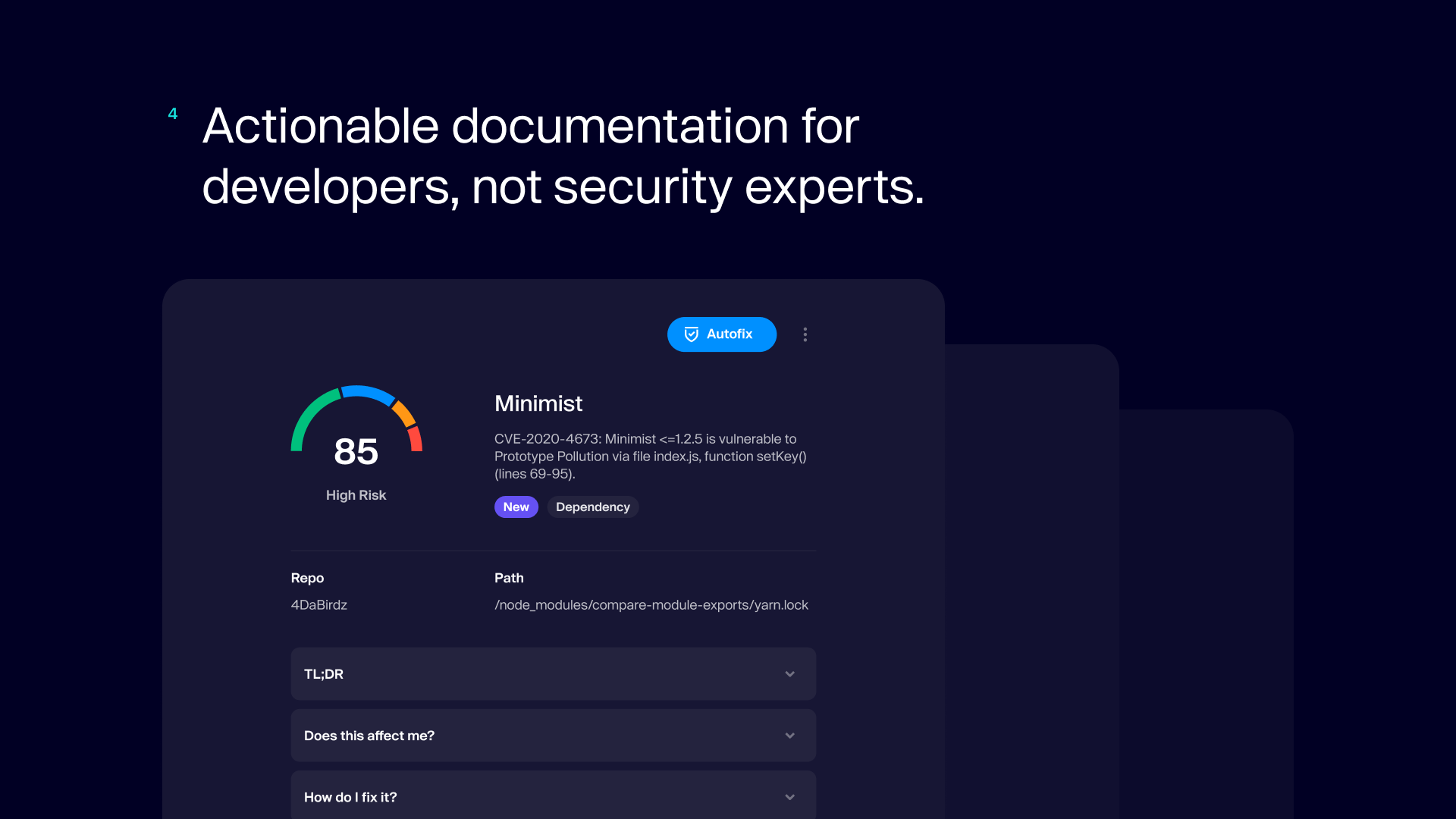Click the CVE-2020-4673 description text
Screen dimensions: 1456x819
click(x=650, y=457)
